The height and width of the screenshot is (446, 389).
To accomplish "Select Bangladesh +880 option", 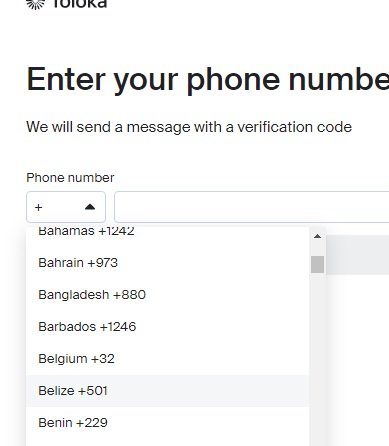I will click(167, 295).
